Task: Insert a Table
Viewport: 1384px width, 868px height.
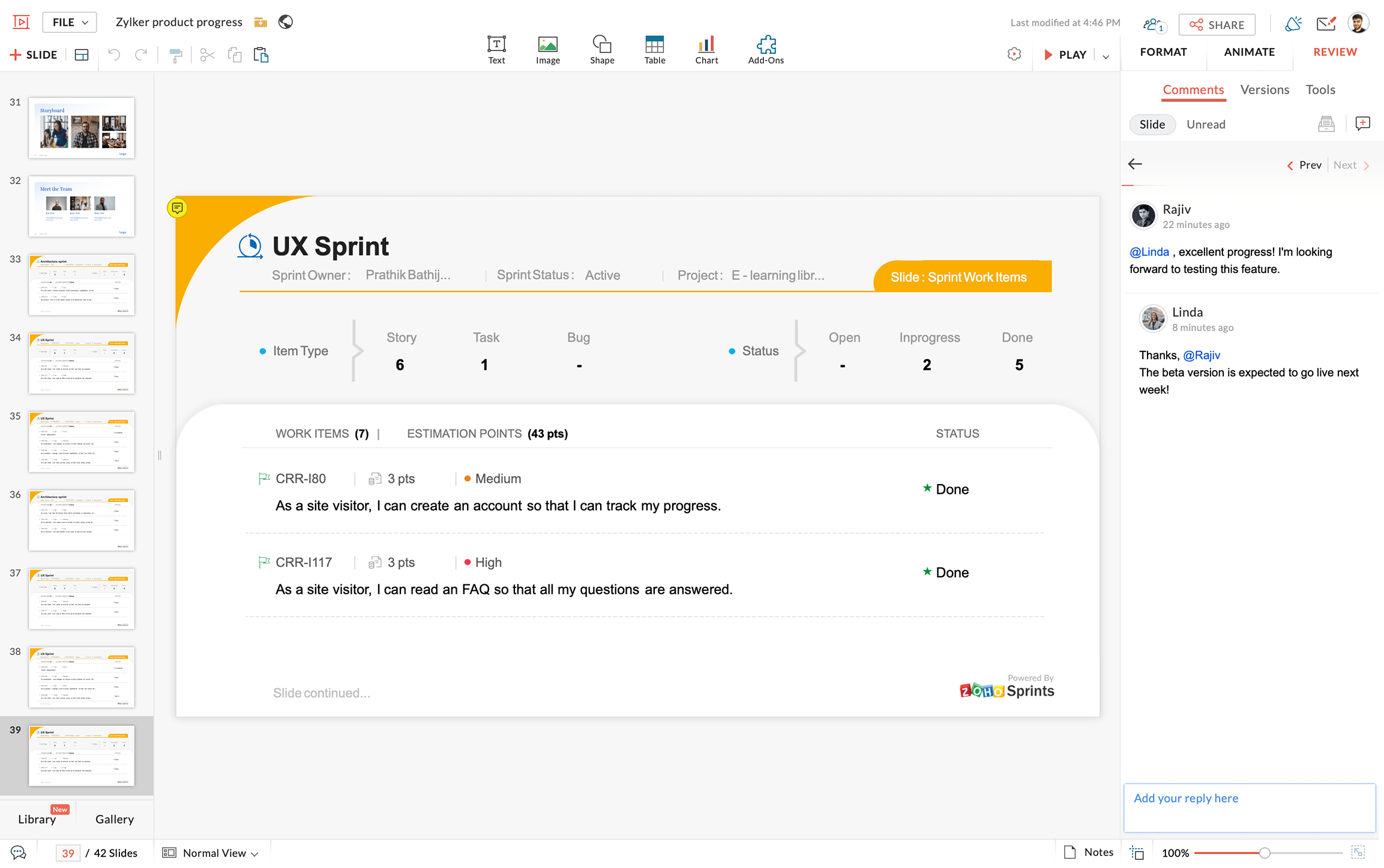Action: pyautogui.click(x=655, y=50)
